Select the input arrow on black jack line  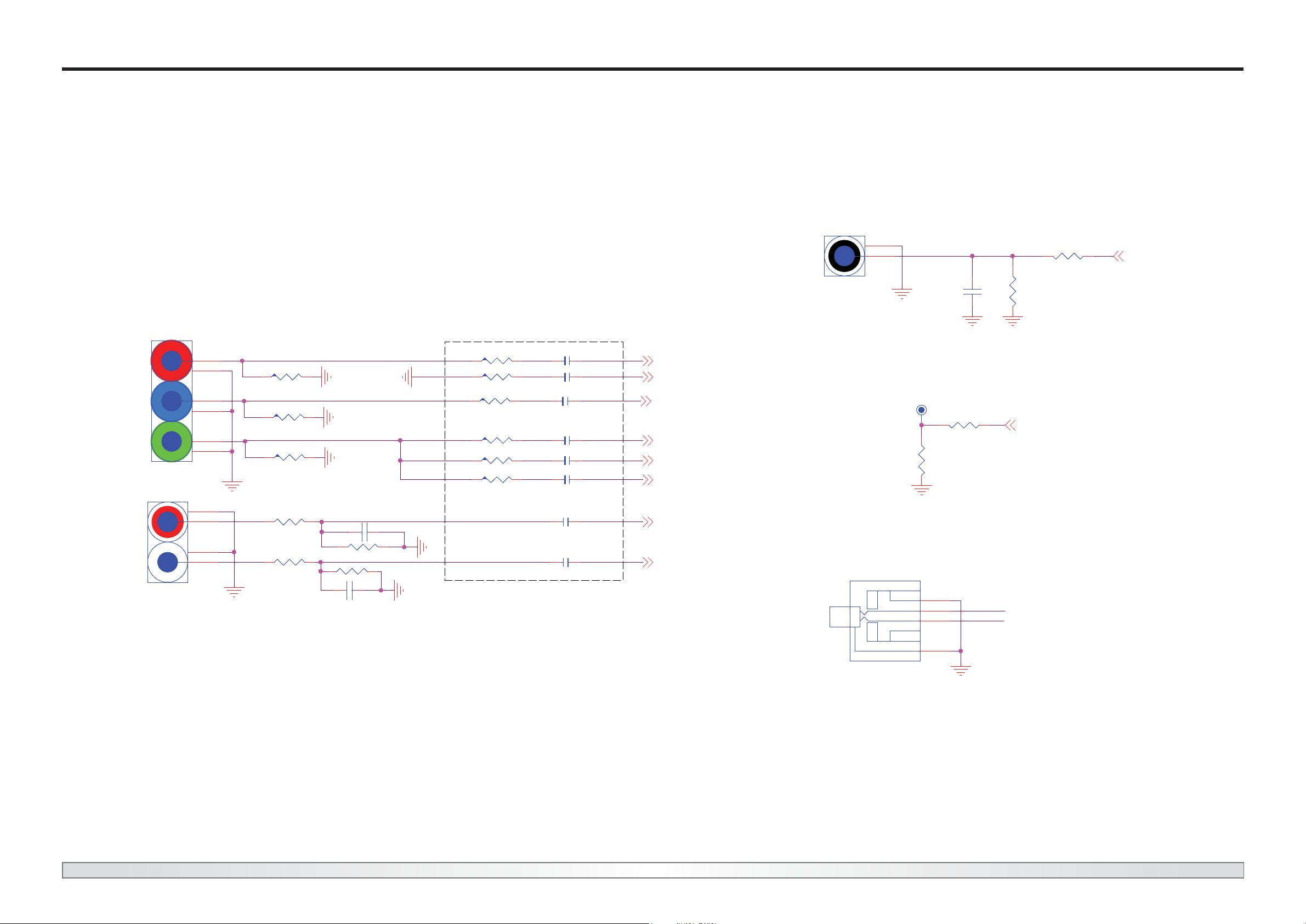pos(1118,257)
